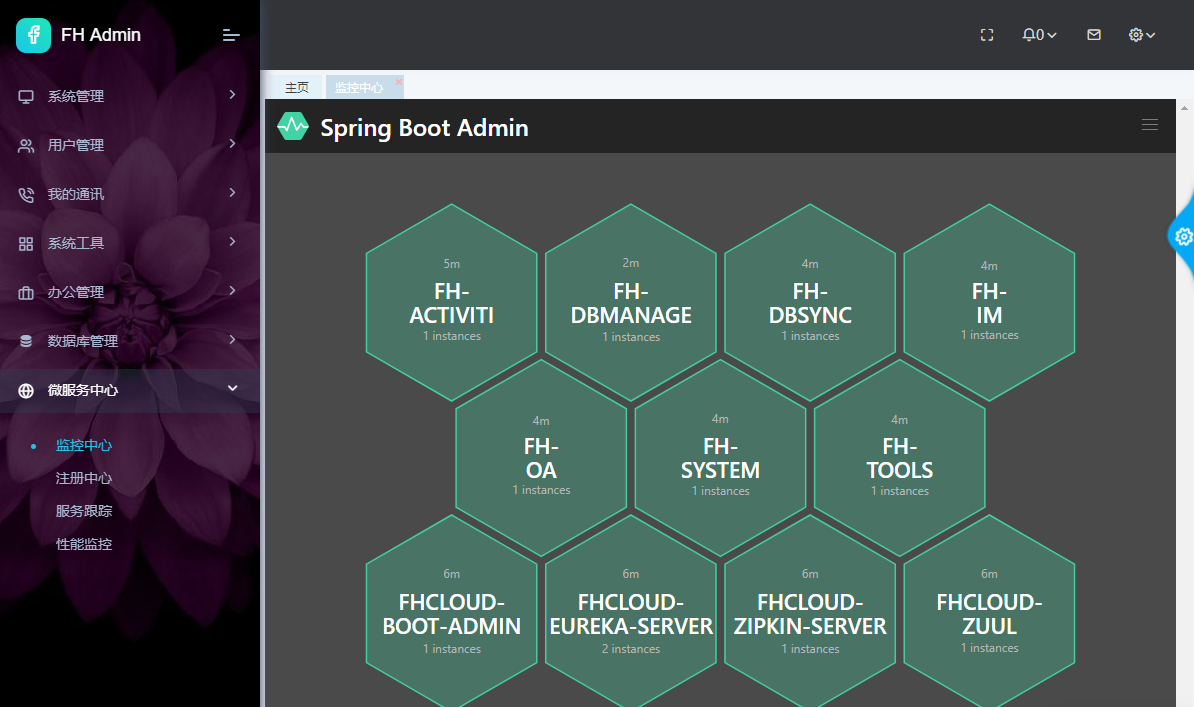Open the FH-IM application hexagon

989,302
